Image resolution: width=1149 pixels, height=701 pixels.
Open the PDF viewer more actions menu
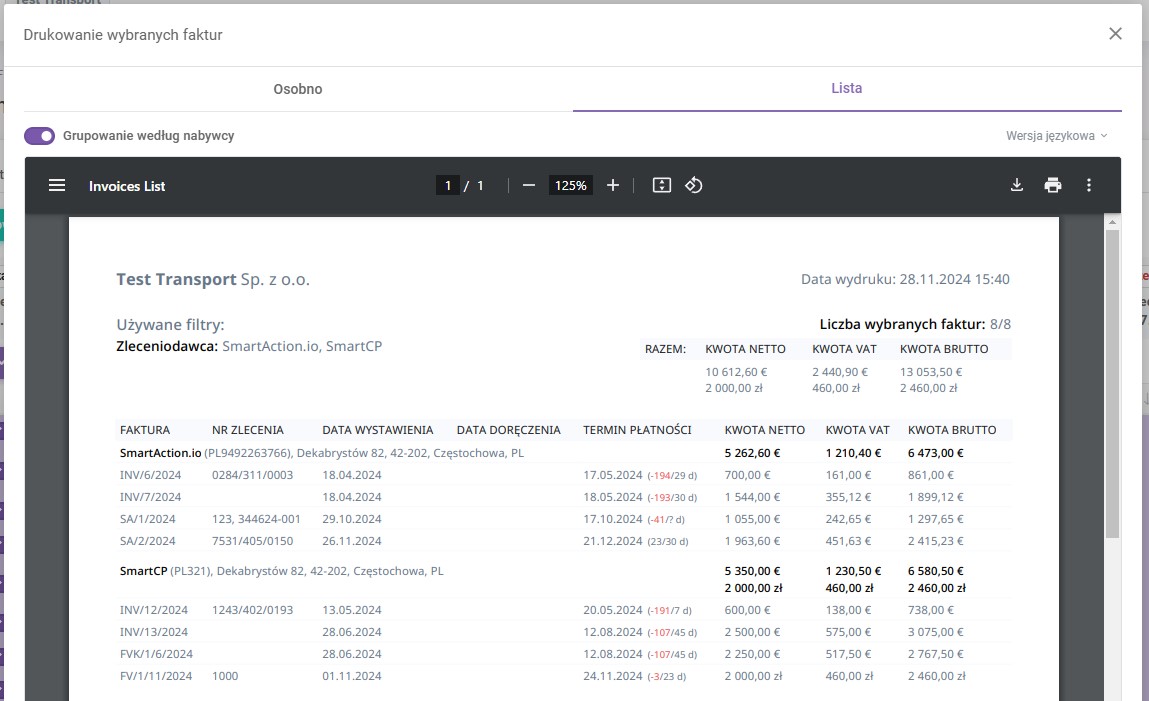[1089, 185]
